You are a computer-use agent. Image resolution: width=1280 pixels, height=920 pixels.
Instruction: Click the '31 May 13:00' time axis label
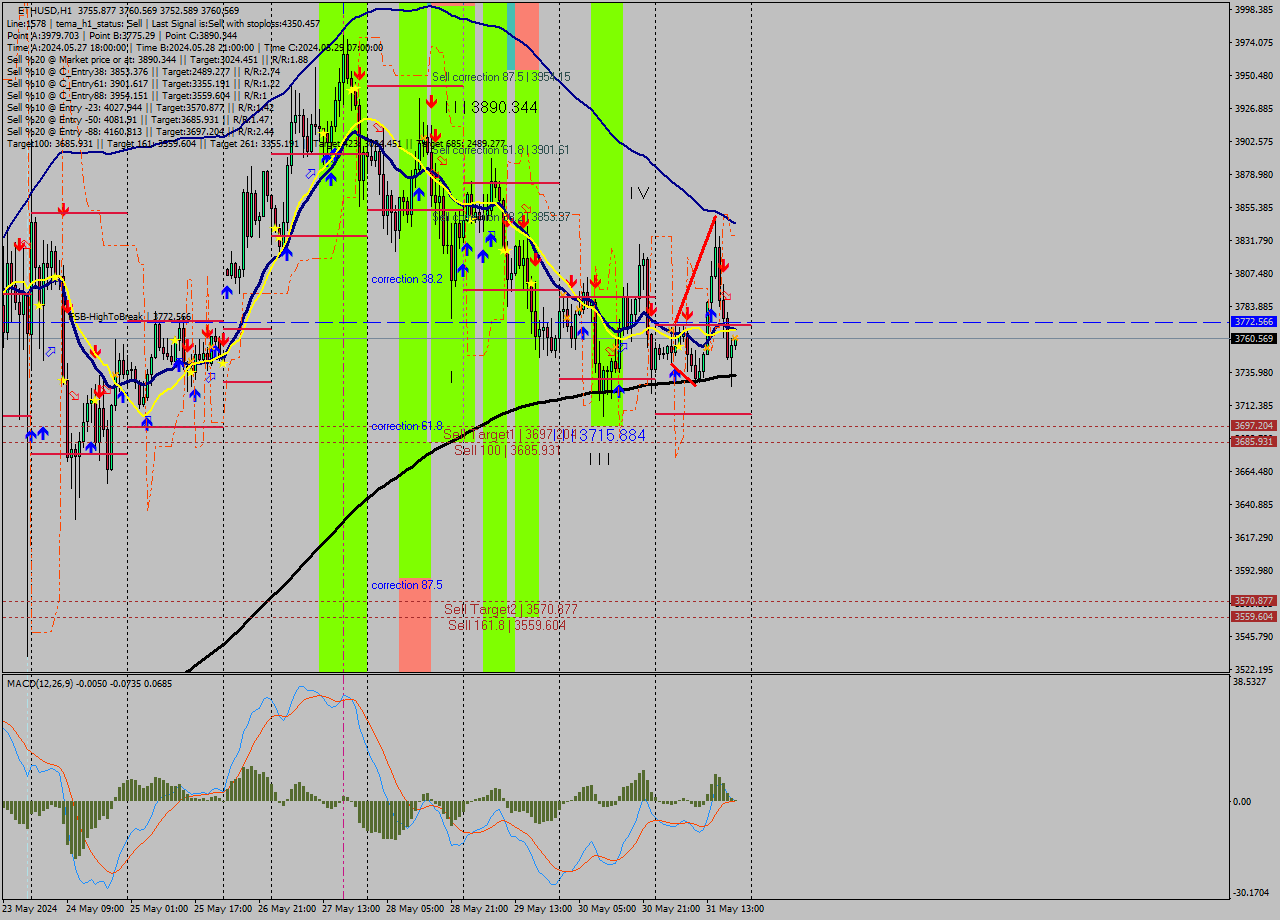coord(735,909)
